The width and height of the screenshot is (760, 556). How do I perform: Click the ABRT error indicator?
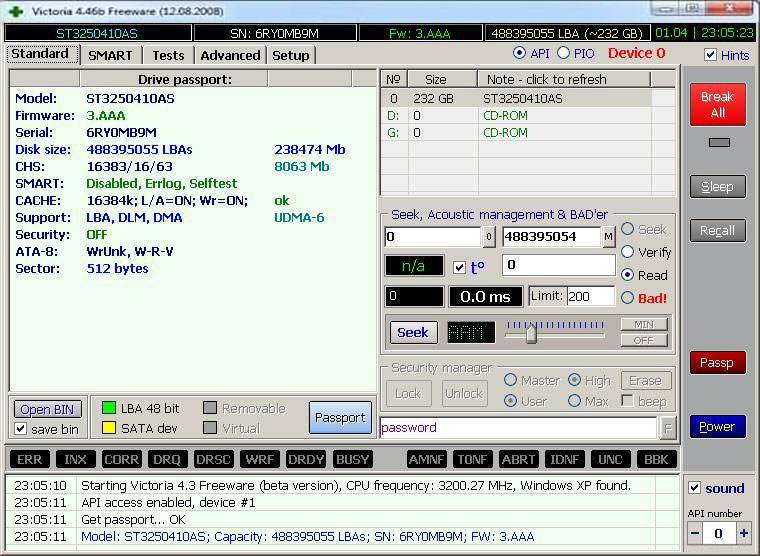click(x=519, y=460)
